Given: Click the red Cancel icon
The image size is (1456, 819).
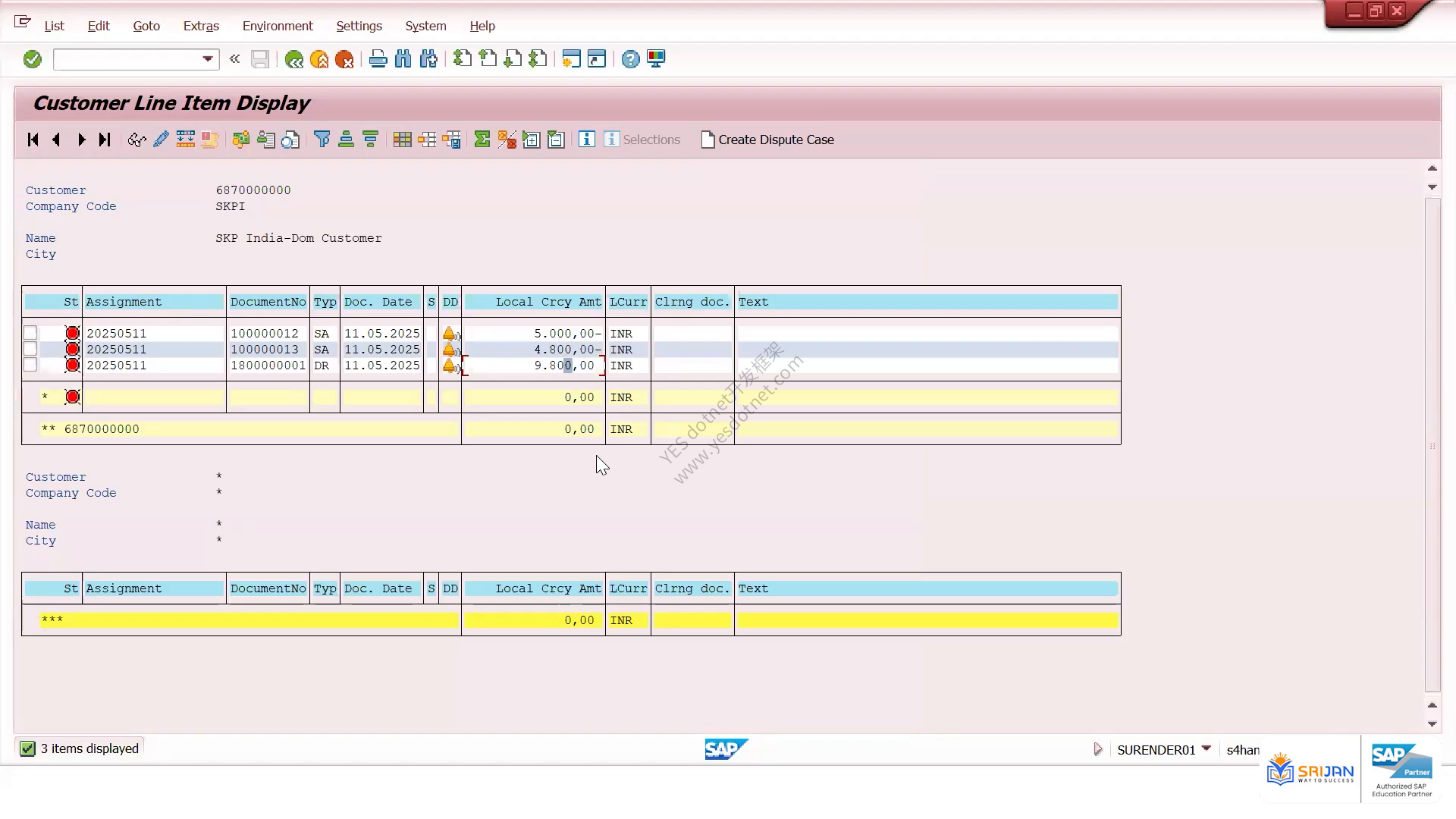Looking at the screenshot, I should point(344,59).
